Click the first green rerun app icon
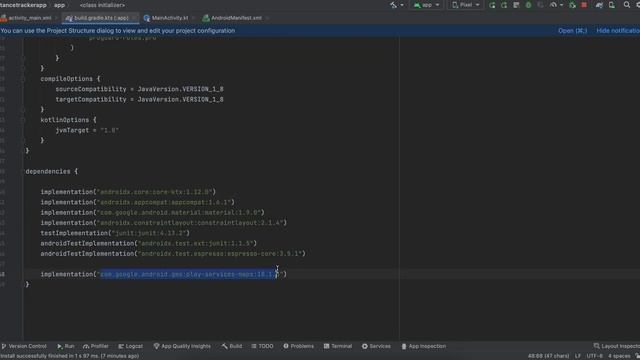The height and width of the screenshot is (360, 640). pyautogui.click(x=492, y=5)
